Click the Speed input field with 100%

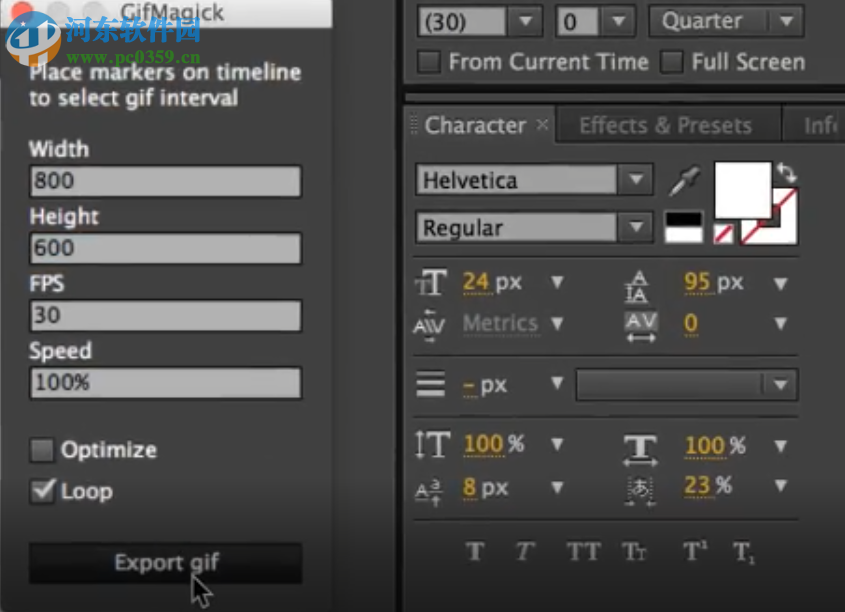pyautogui.click(x=165, y=383)
